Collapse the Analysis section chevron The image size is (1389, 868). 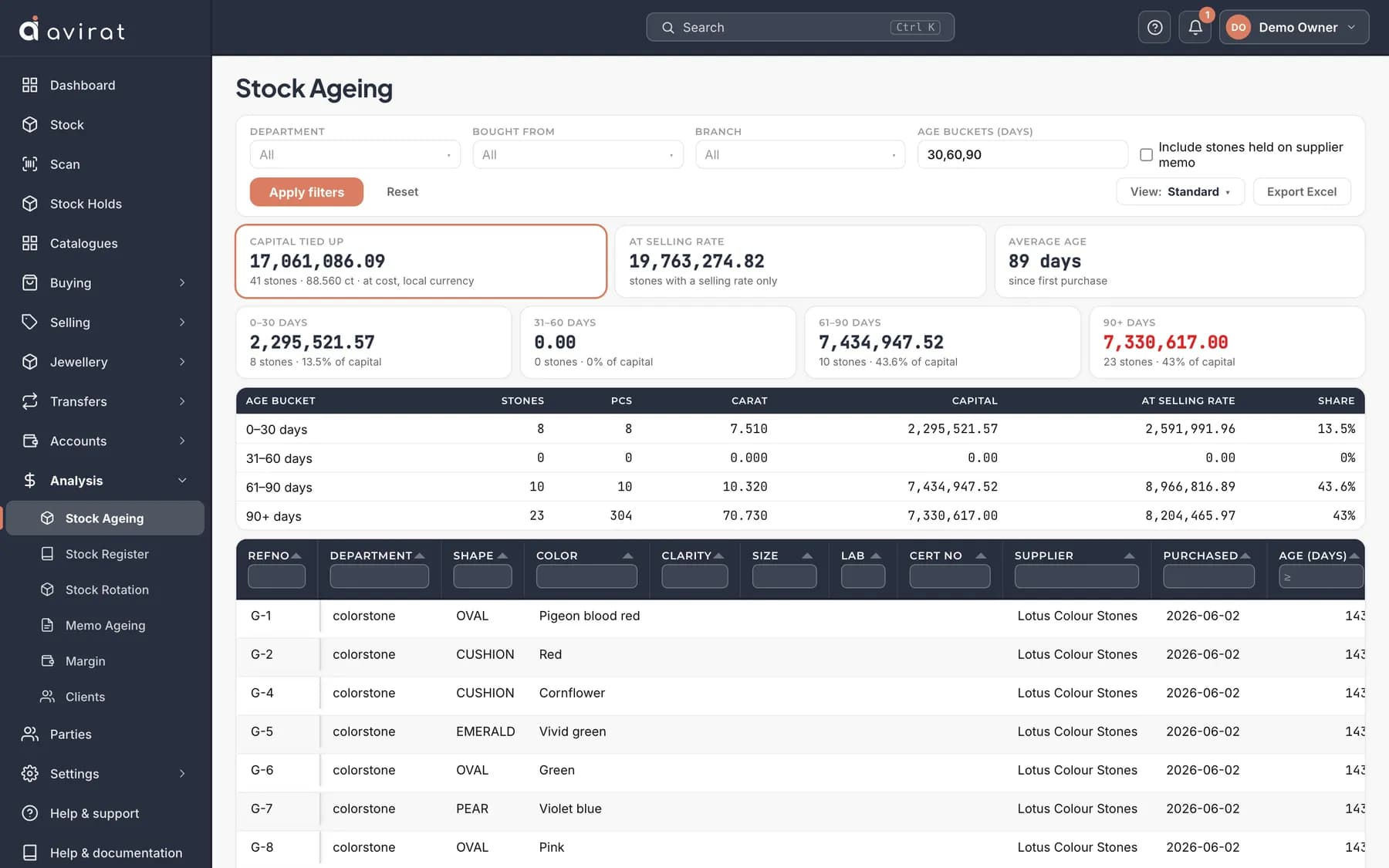(x=182, y=480)
